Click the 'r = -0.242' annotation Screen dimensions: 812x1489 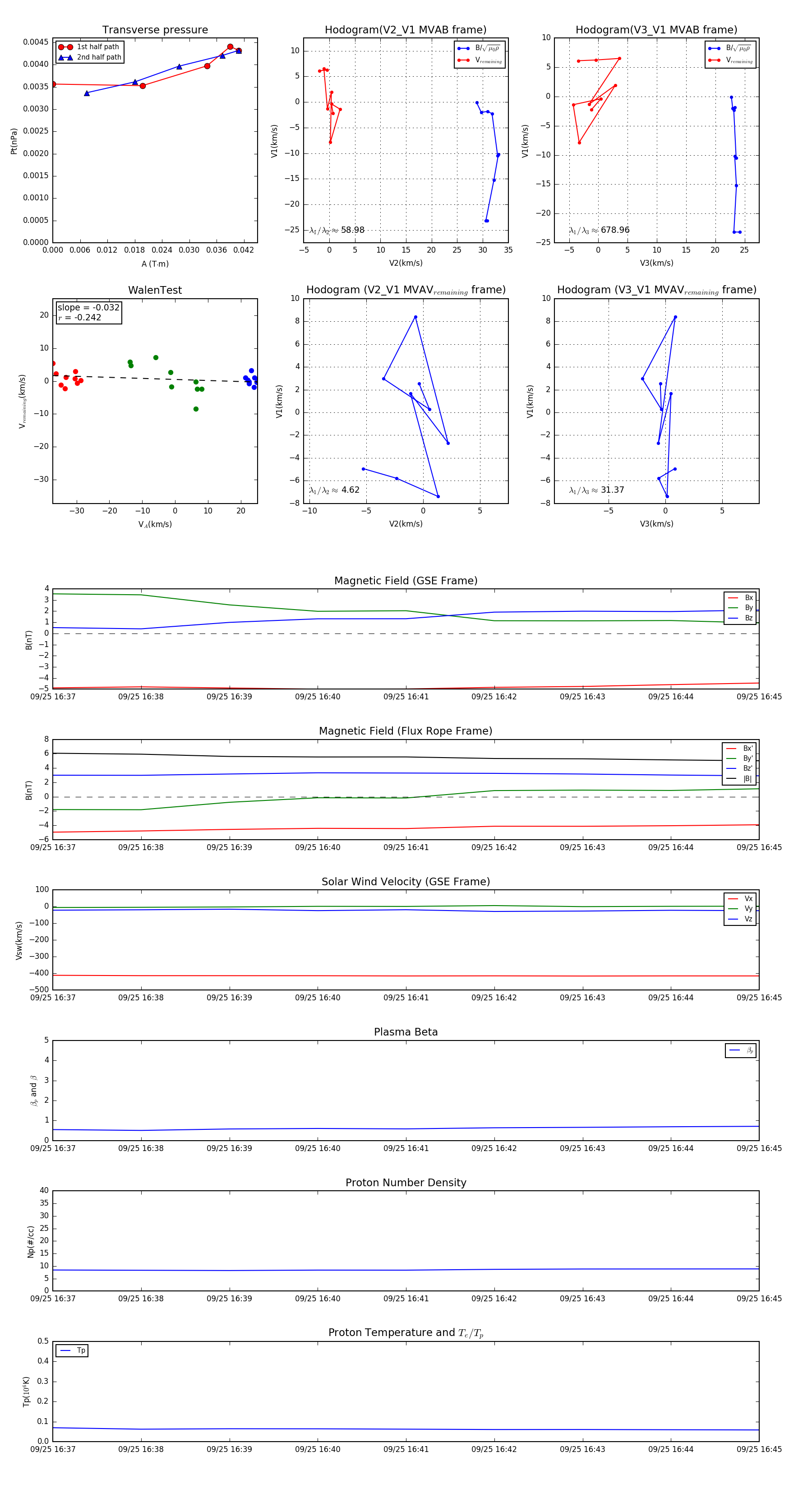pyautogui.click(x=80, y=317)
